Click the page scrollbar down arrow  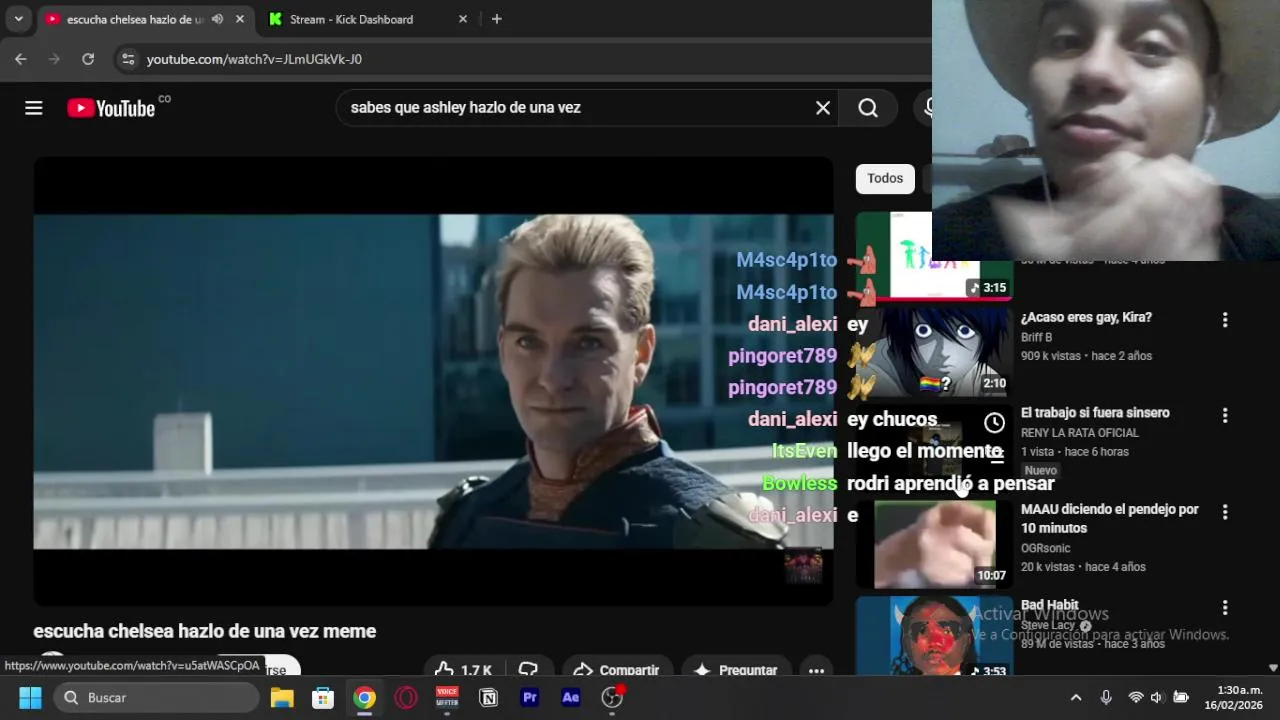click(x=1273, y=667)
